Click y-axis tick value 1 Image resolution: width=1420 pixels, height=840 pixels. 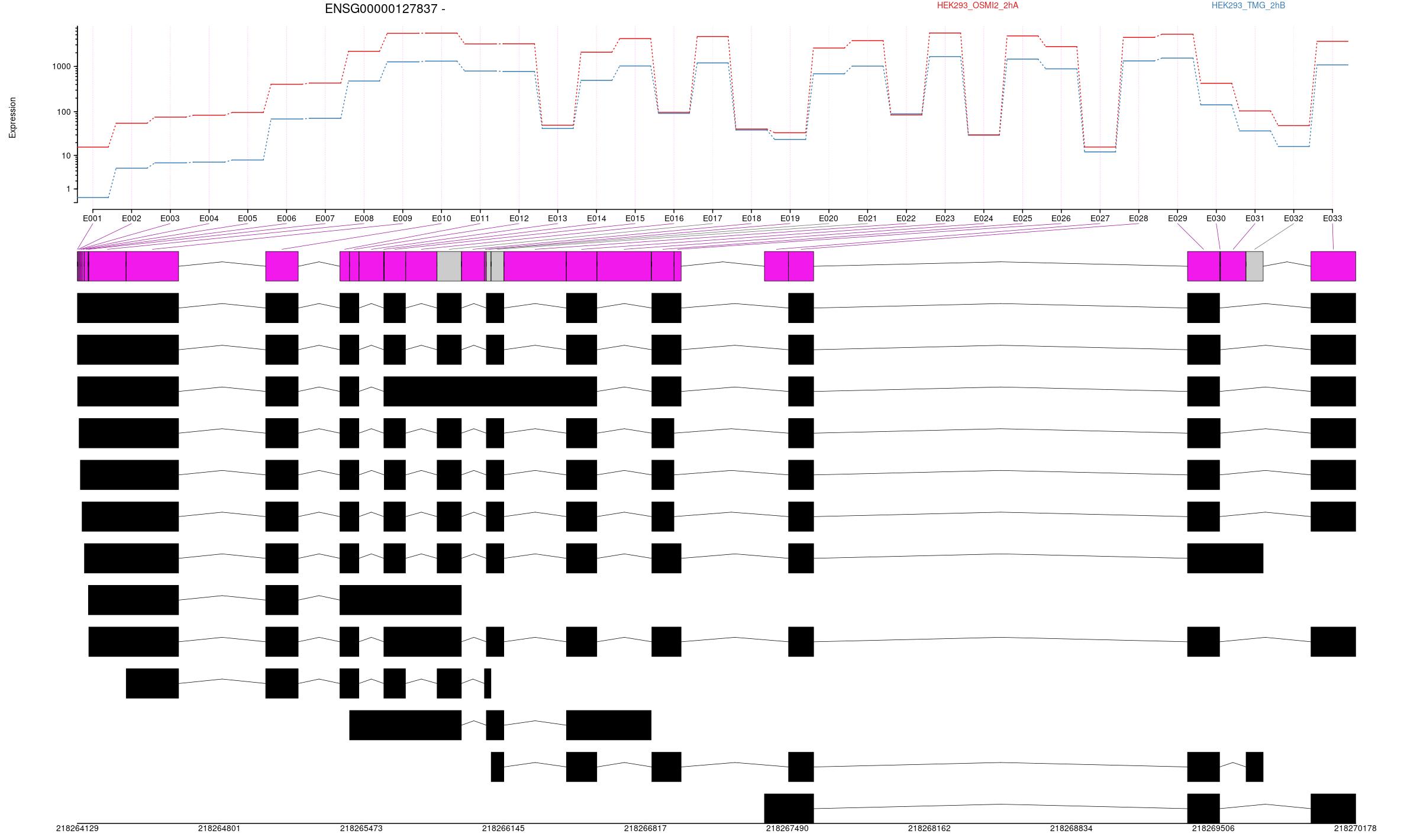point(69,189)
